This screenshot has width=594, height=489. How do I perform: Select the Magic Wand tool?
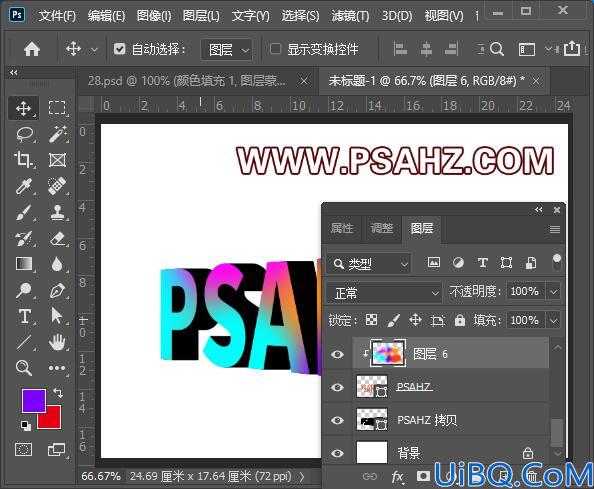tap(58, 134)
